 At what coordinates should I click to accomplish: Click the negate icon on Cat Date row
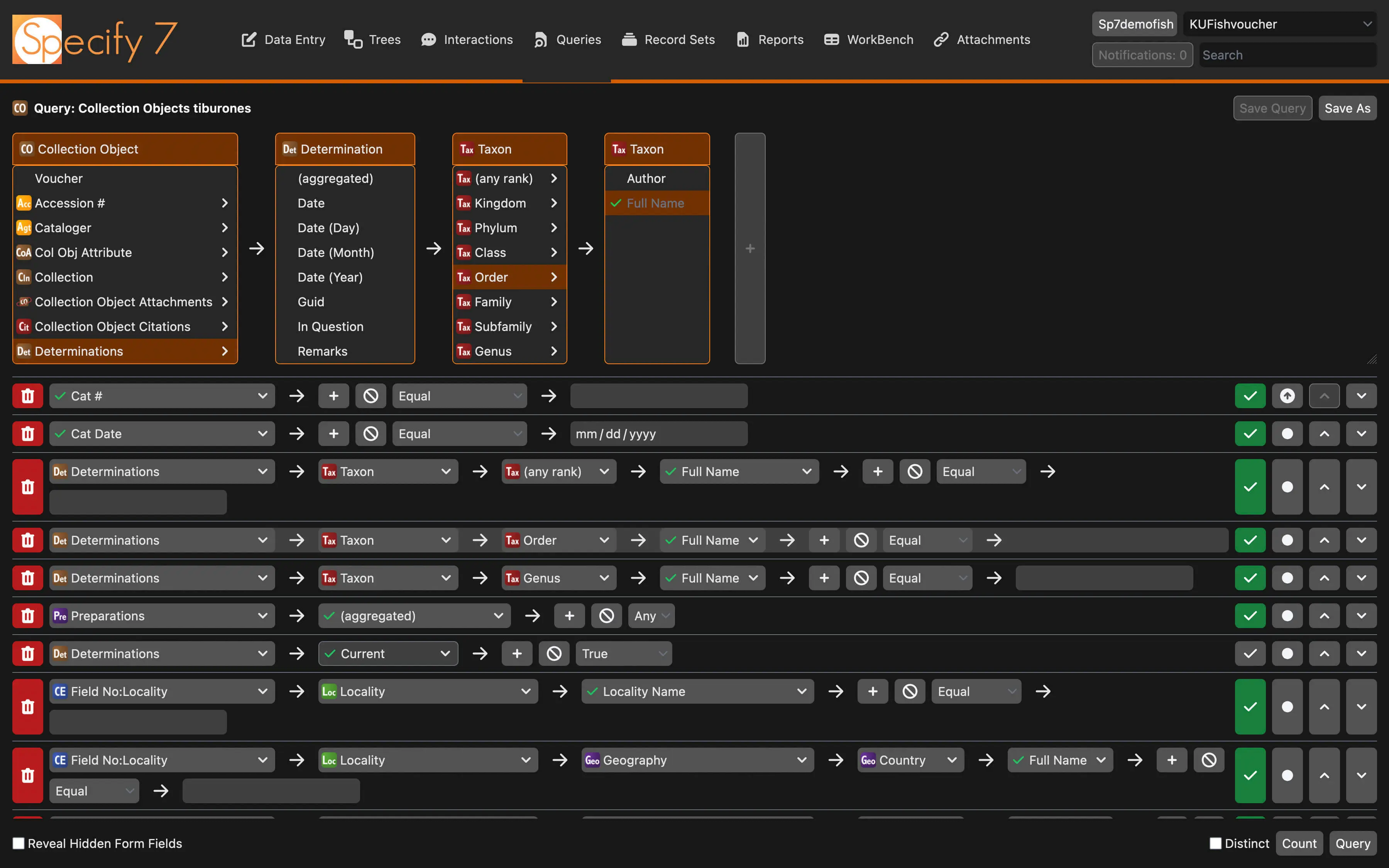[371, 434]
